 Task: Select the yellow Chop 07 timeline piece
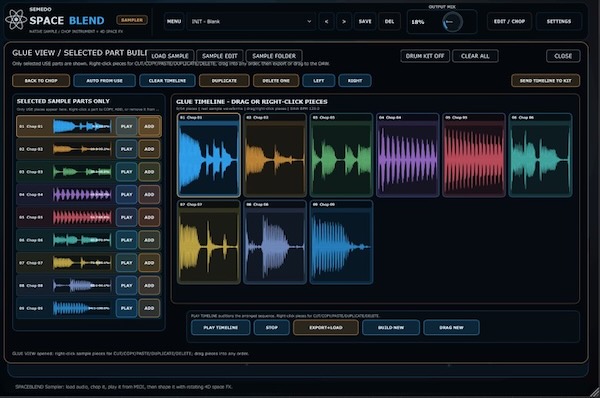click(209, 242)
